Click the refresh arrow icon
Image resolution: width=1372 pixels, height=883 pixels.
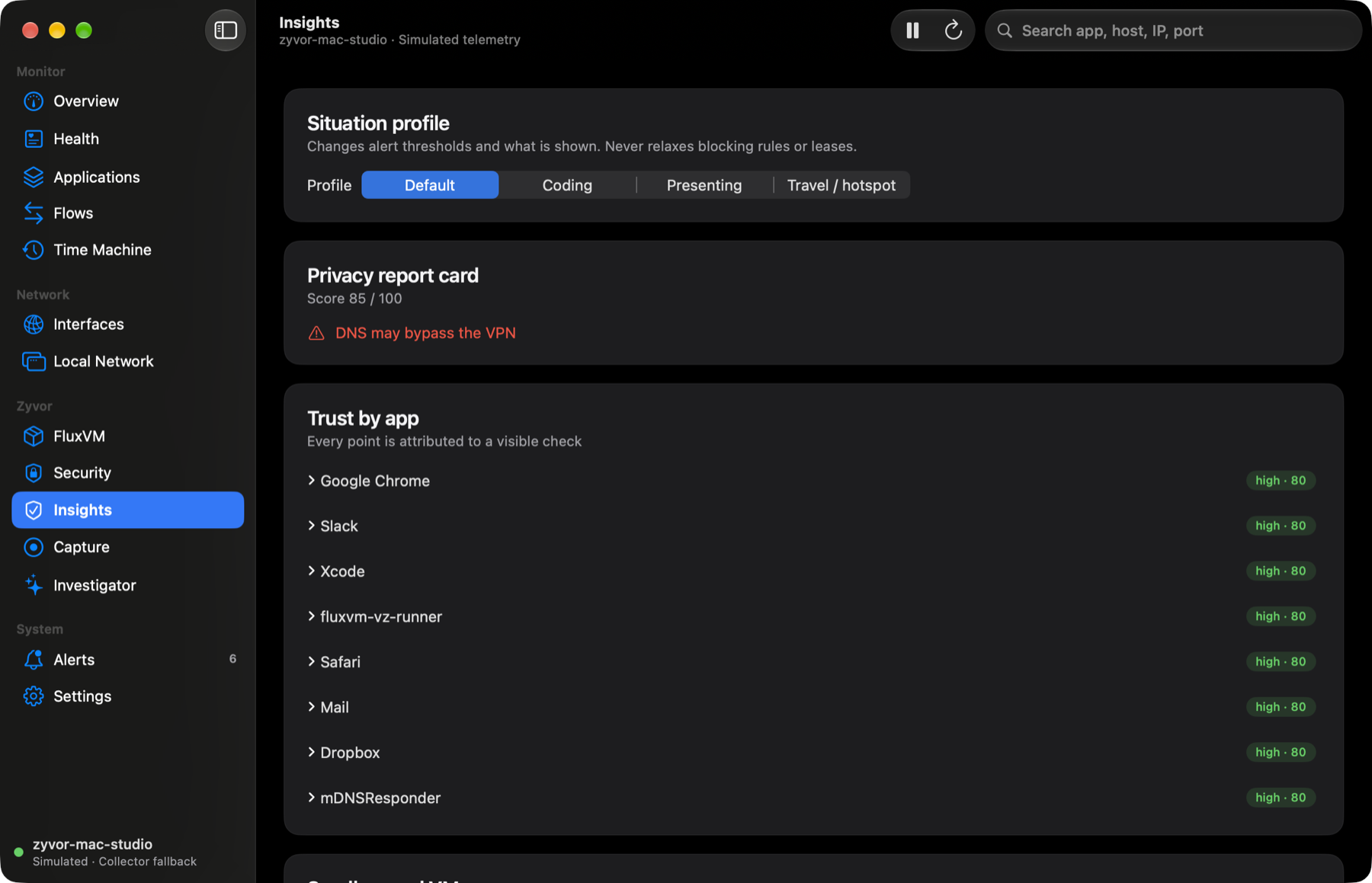pyautogui.click(x=953, y=30)
